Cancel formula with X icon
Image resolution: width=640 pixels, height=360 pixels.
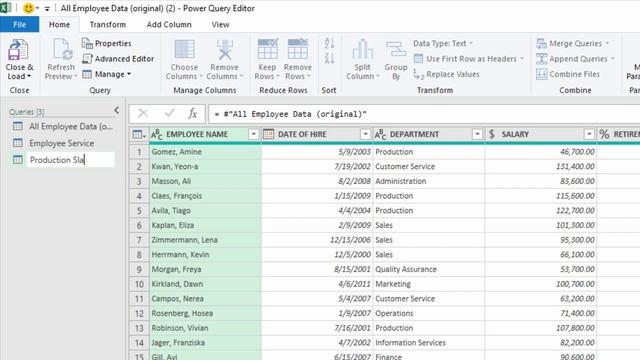tap(143, 113)
